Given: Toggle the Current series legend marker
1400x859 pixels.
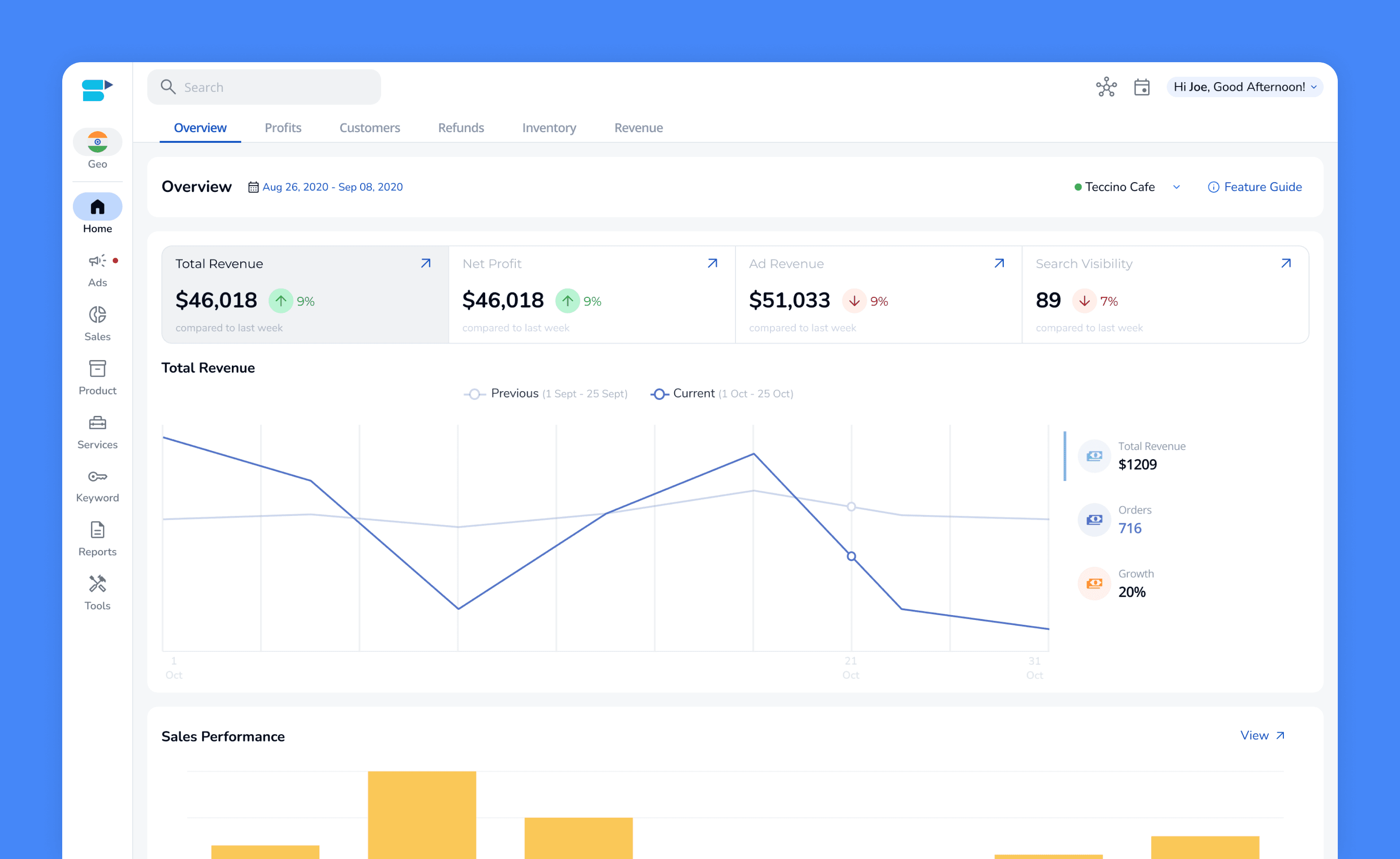Looking at the screenshot, I should tap(658, 394).
